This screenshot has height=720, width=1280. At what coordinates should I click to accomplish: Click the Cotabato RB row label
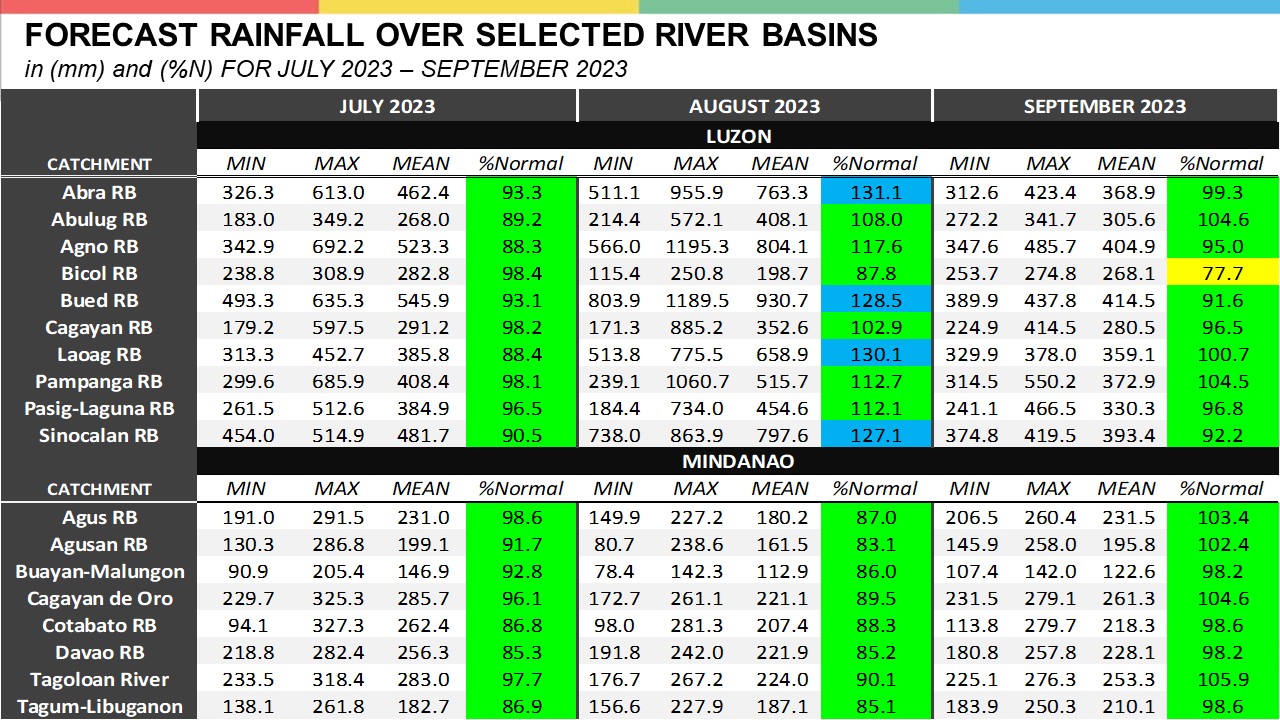99,625
